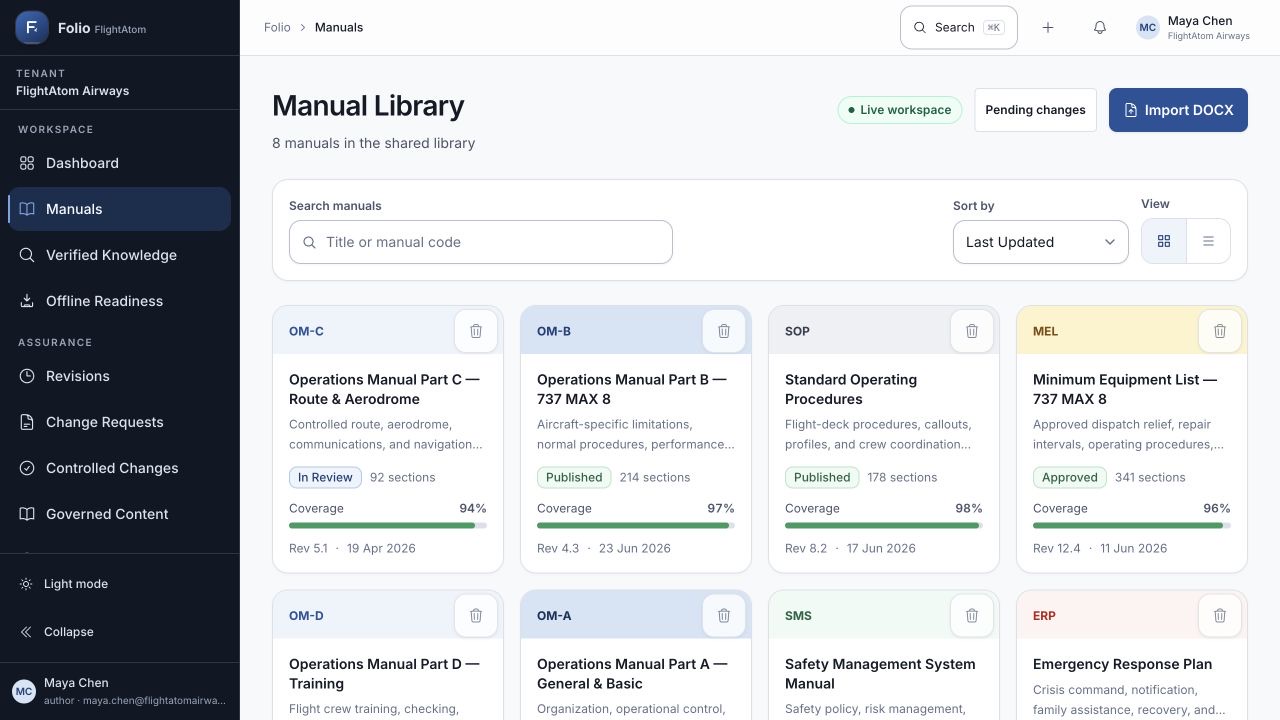Click the Approved status badge on MEL
The image size is (1280, 720).
point(1069,477)
